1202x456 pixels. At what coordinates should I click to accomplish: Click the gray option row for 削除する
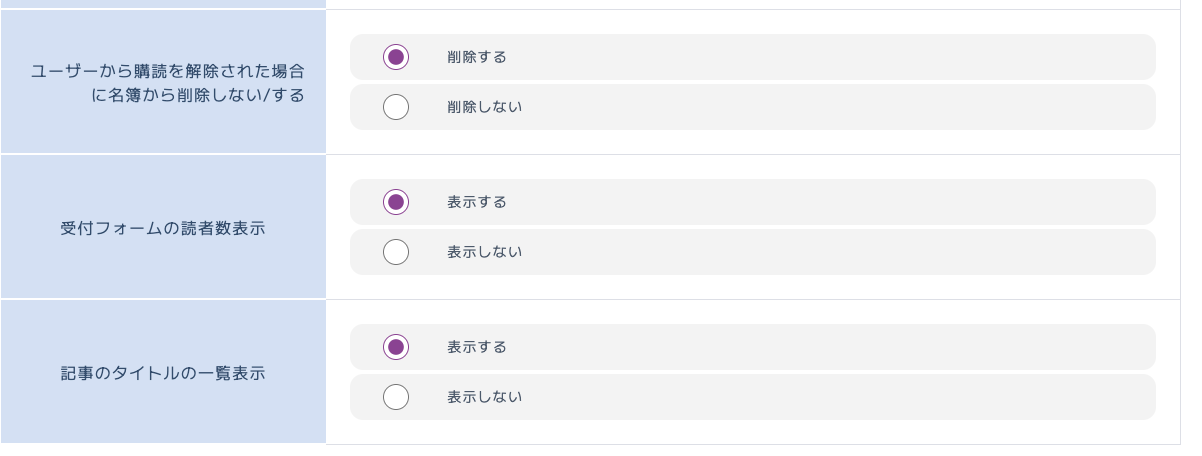click(x=800, y=57)
